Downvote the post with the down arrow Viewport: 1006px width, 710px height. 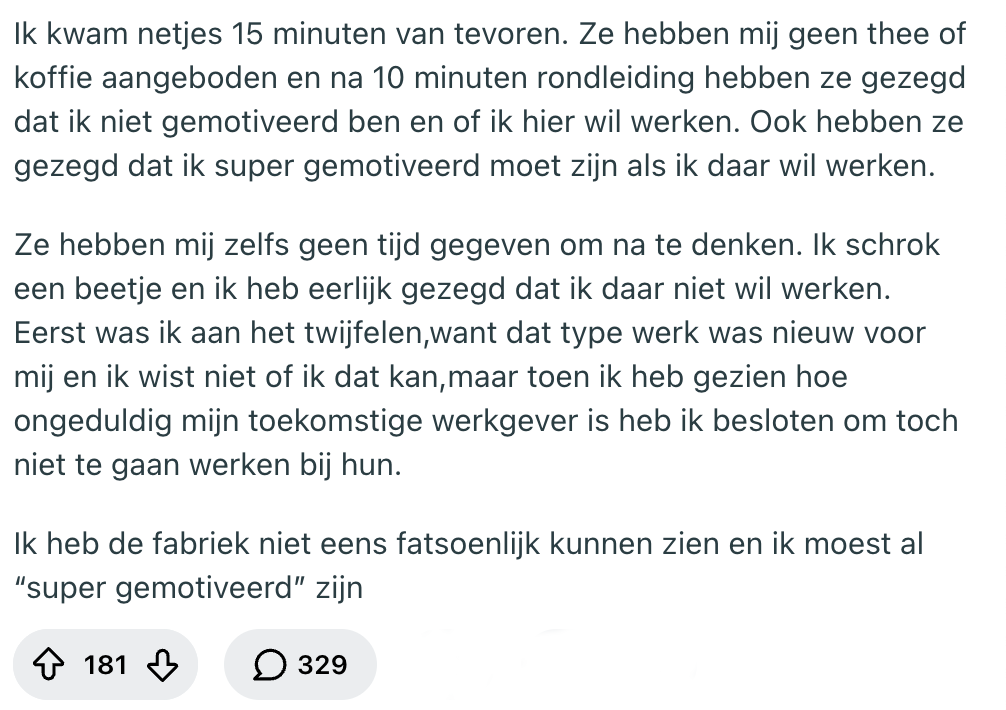tap(162, 664)
